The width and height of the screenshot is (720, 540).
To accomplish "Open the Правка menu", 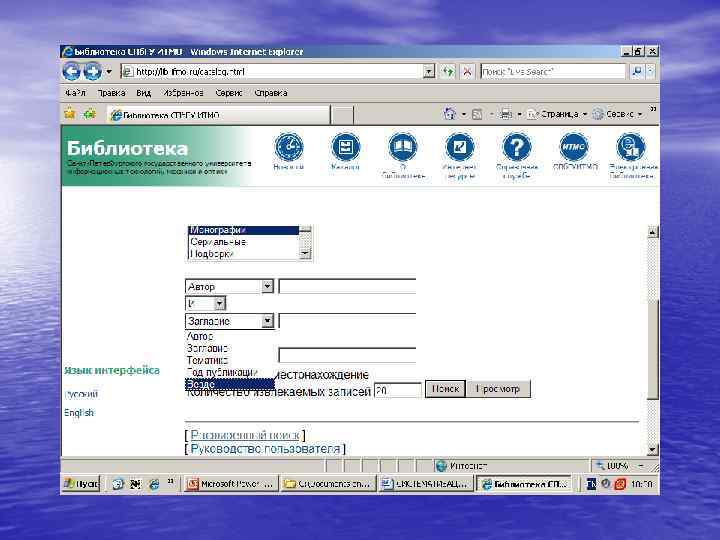I will pos(111,93).
